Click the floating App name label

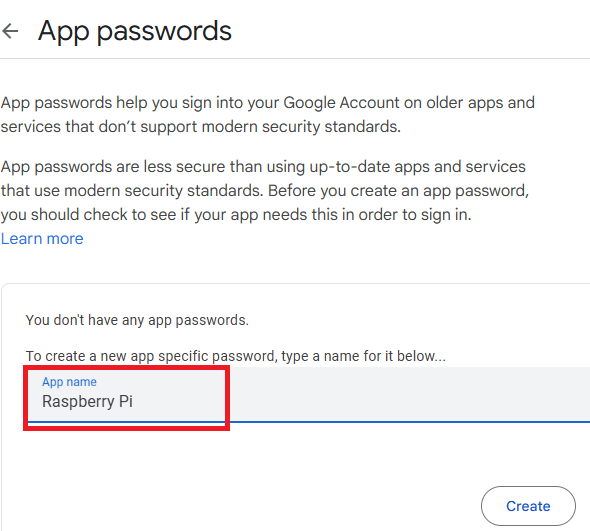(69, 382)
